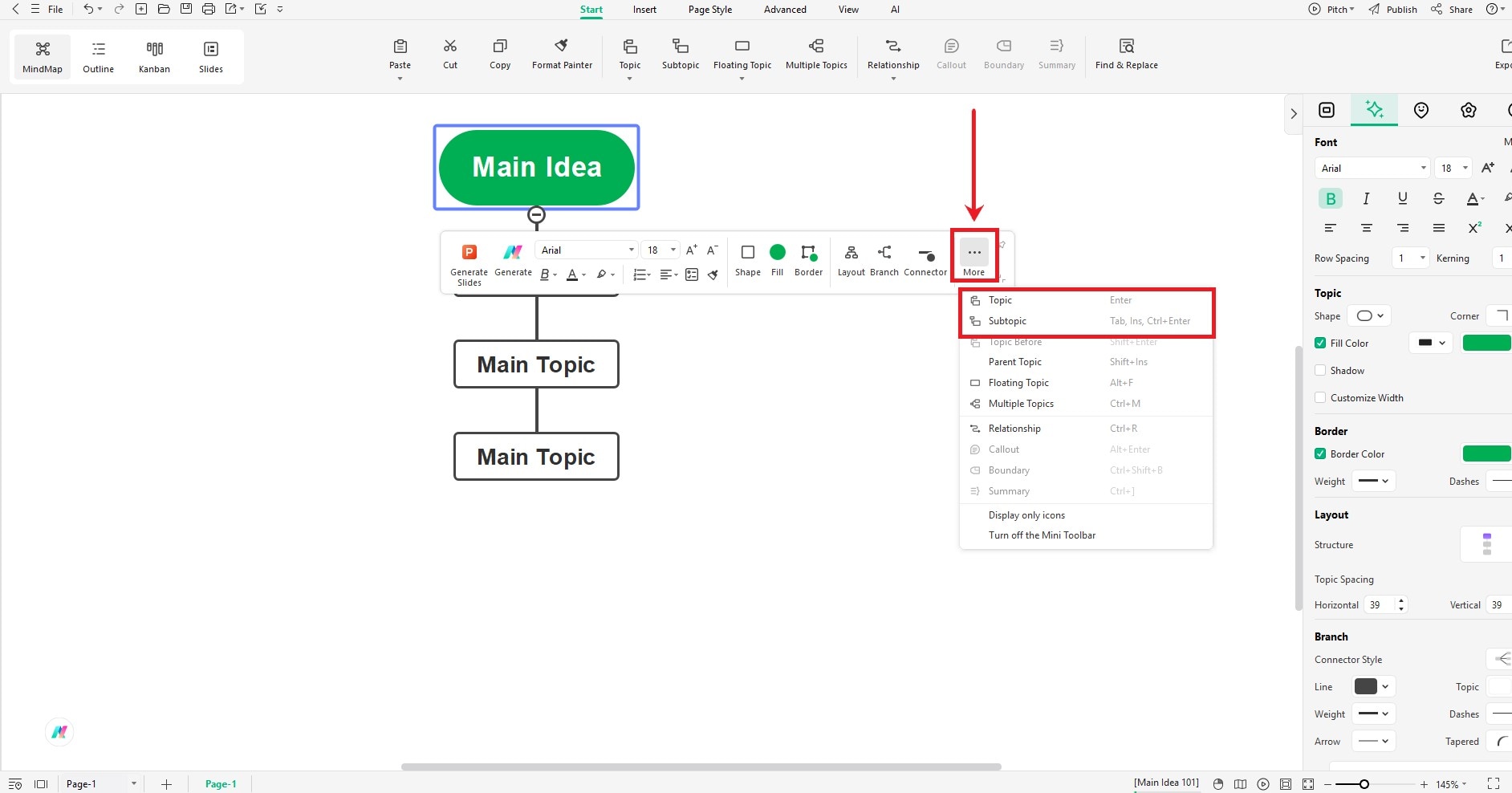
Task: Click the zoom slider handle
Action: (x=1364, y=784)
